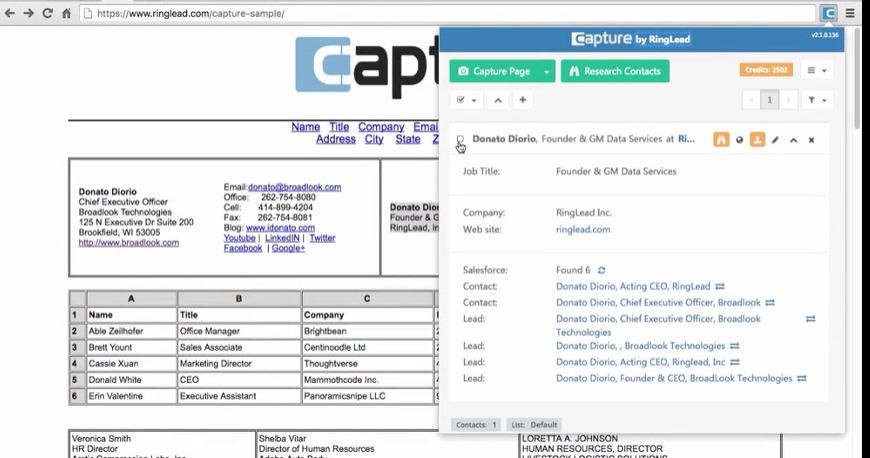
Task: Collapse all contacts with the up chevron button
Action: 498,100
